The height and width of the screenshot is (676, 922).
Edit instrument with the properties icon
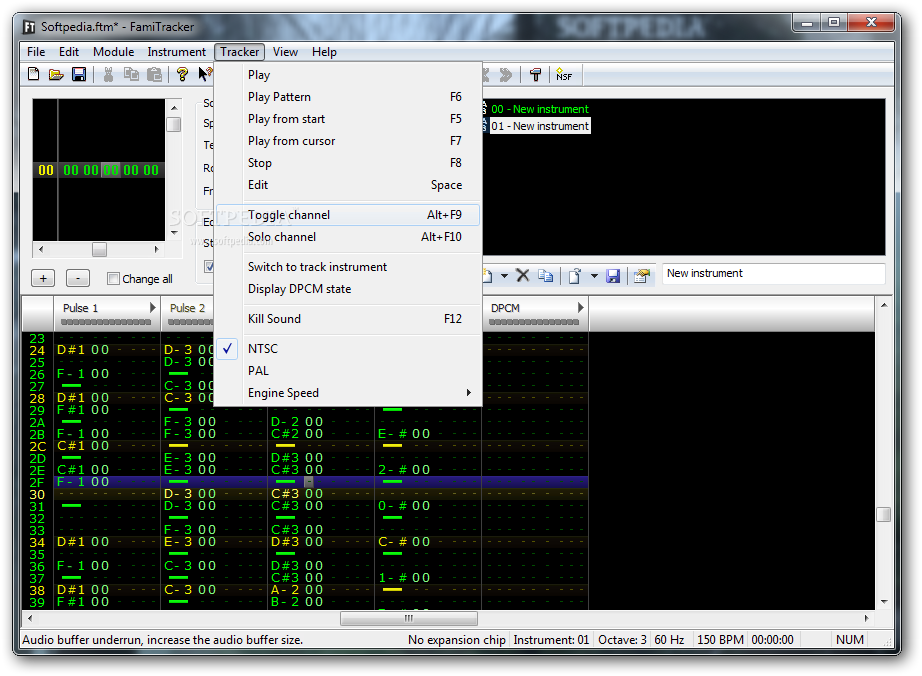click(642, 275)
